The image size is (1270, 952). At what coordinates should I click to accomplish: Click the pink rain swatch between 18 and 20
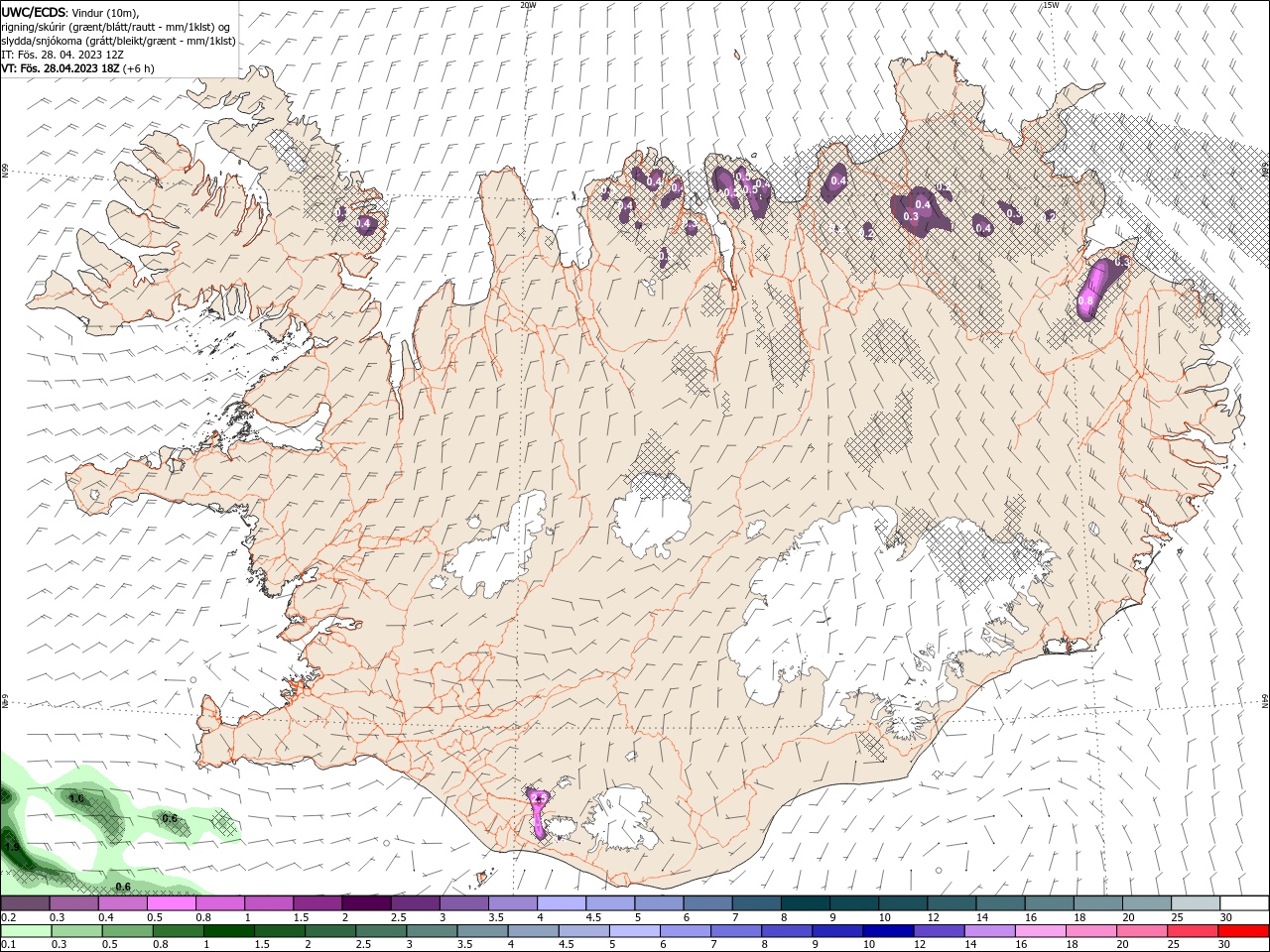(1090, 931)
